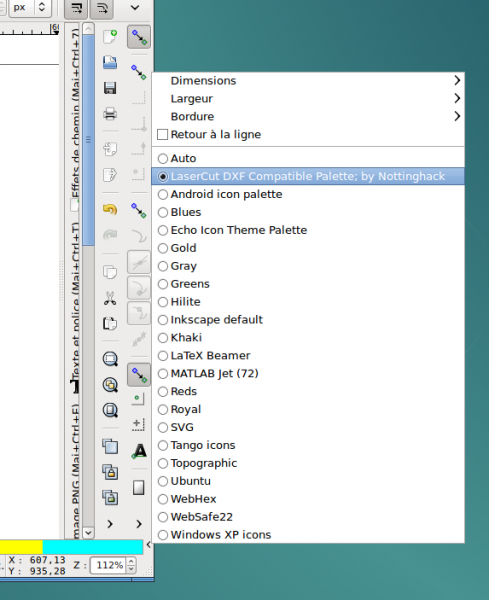Duplicate selected objects icon
The height and width of the screenshot is (600, 489).
coord(110,446)
